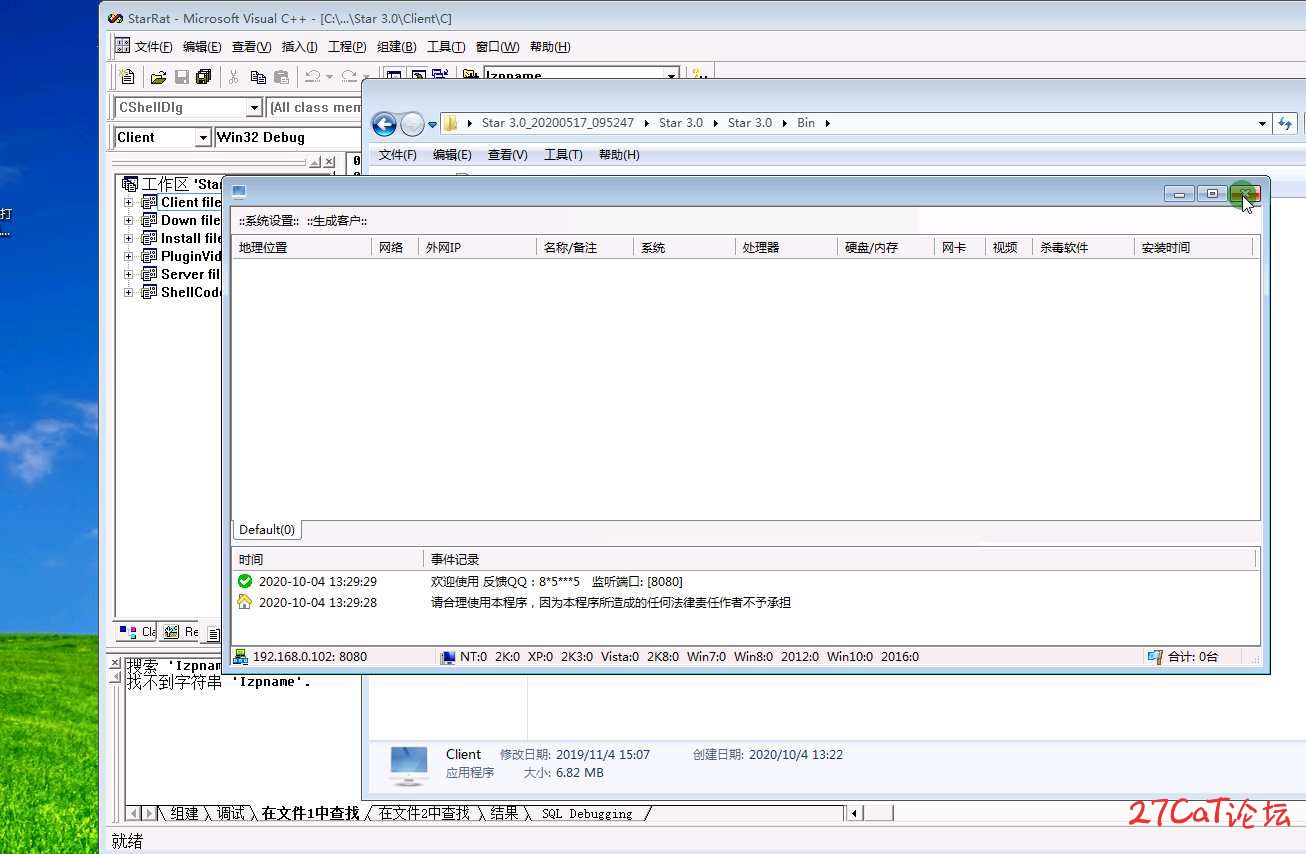1306x854 pixels.
Task: Click the 事件记录 log column header
Action: [840, 559]
